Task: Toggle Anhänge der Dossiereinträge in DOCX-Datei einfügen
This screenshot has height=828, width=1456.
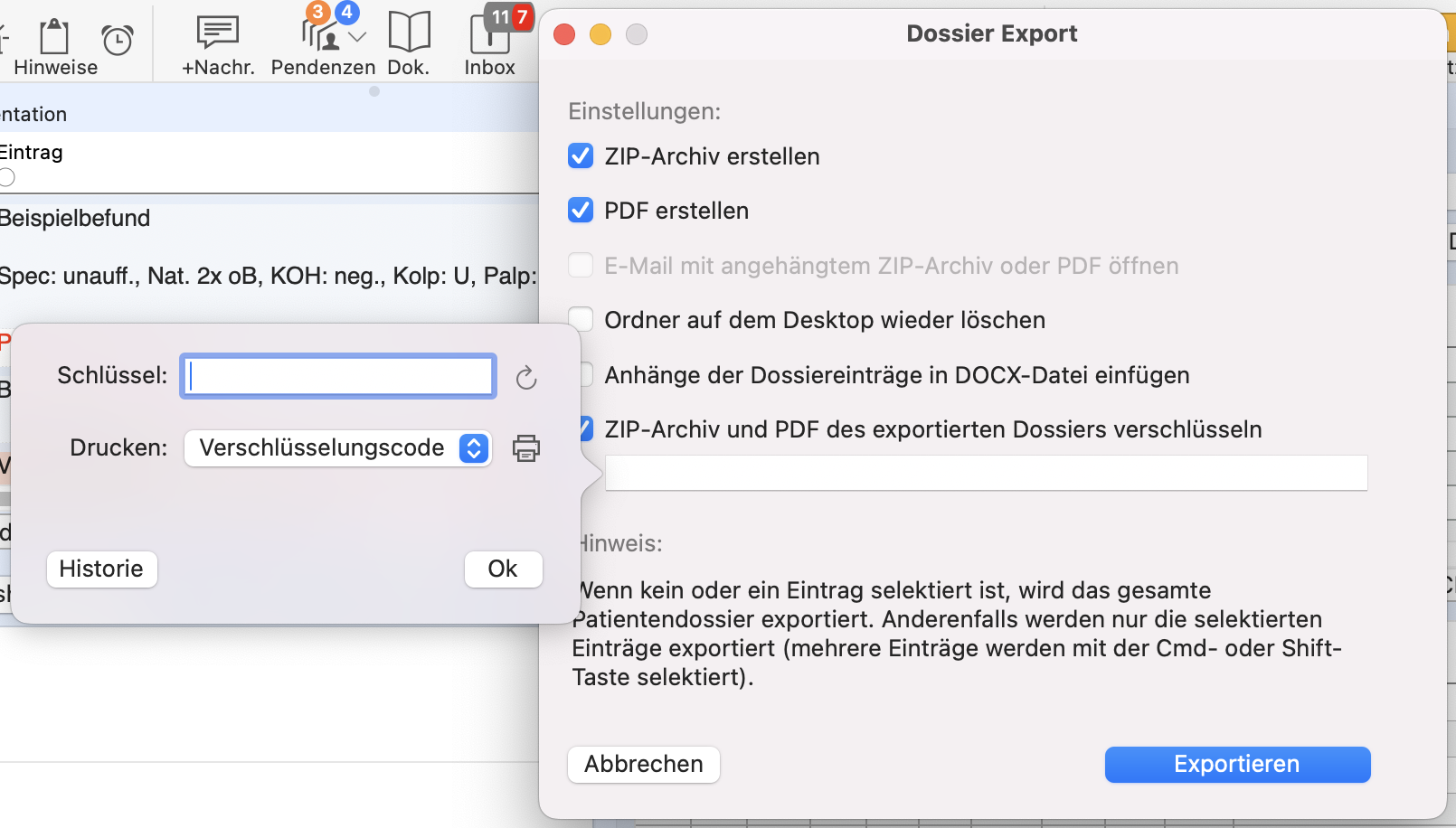Action: pos(587,374)
